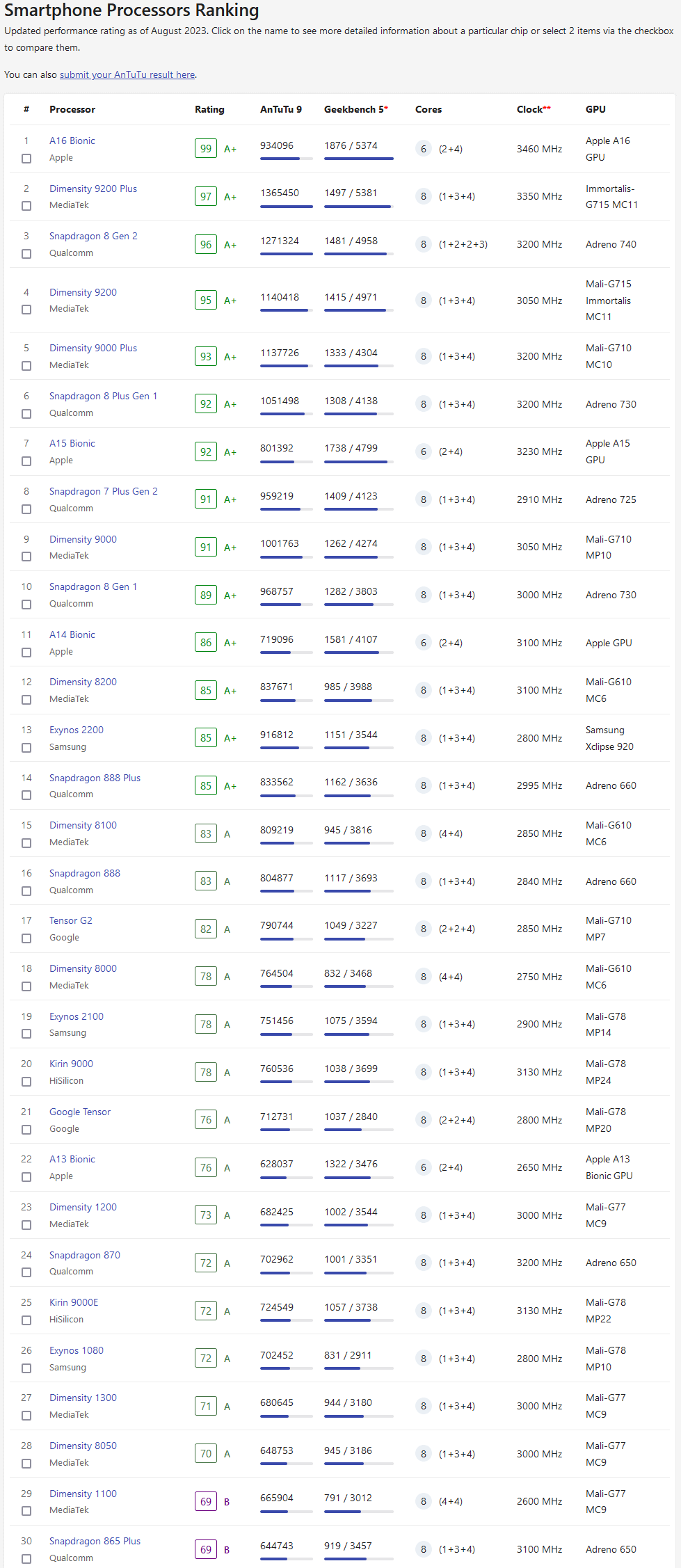Image resolution: width=681 pixels, height=1568 pixels.
Task: Click the Rating column header
Action: point(209,109)
